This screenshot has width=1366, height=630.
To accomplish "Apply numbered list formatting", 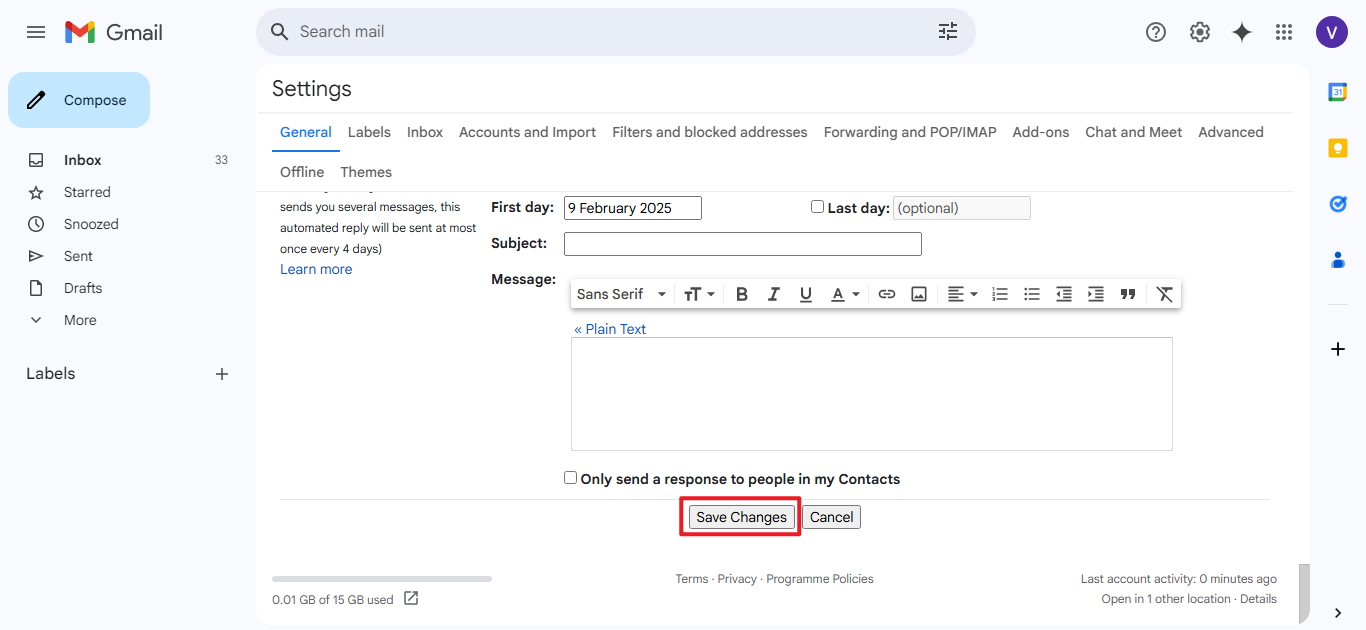I will point(999,294).
